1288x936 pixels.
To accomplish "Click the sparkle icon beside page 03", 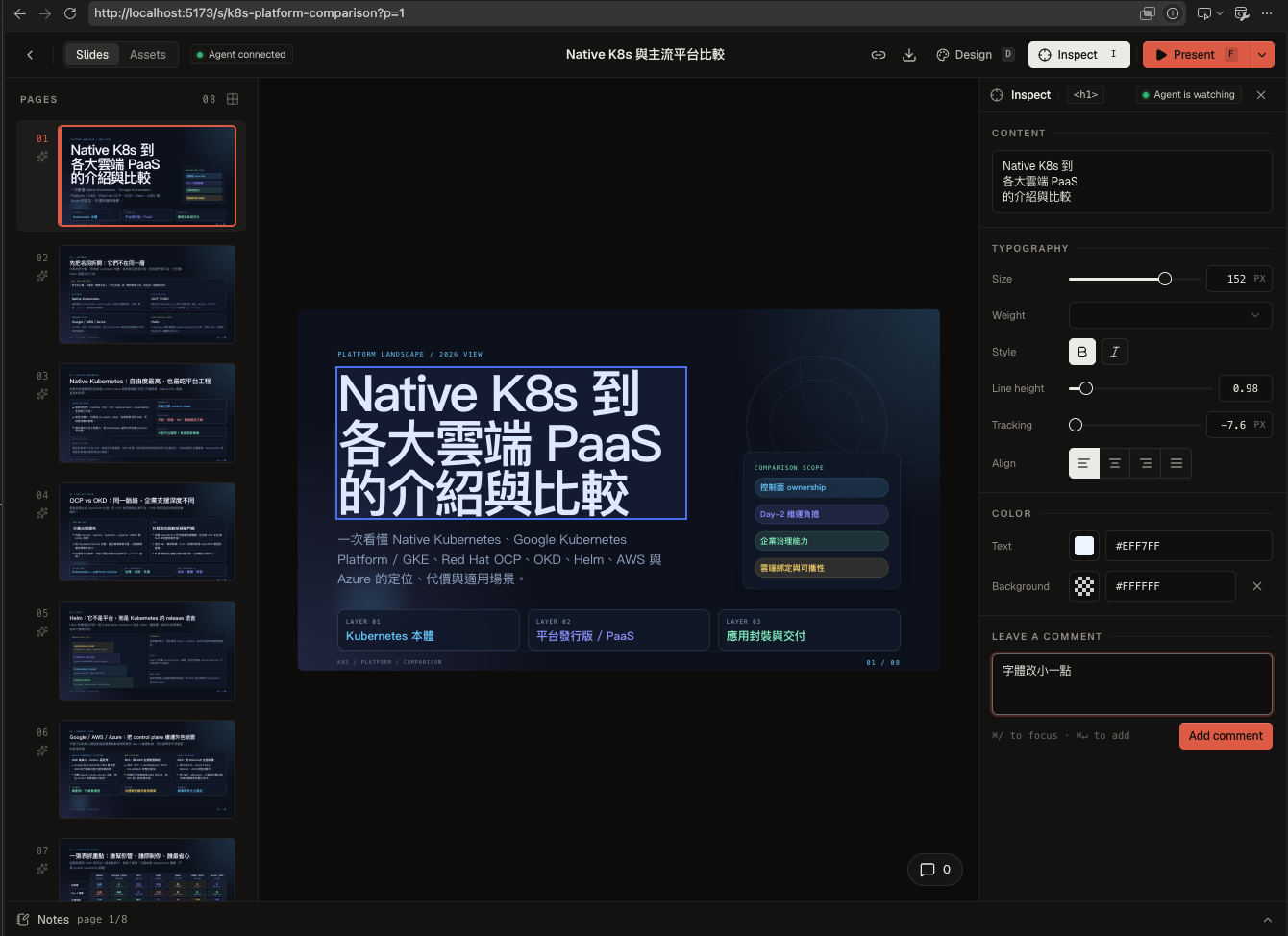I will pos(42,394).
